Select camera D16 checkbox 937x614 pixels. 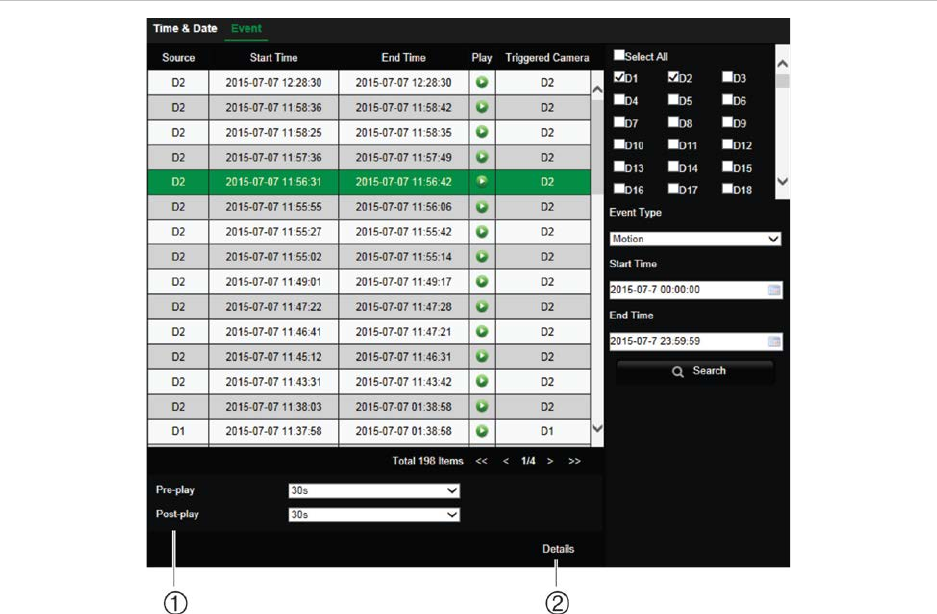(x=619, y=189)
